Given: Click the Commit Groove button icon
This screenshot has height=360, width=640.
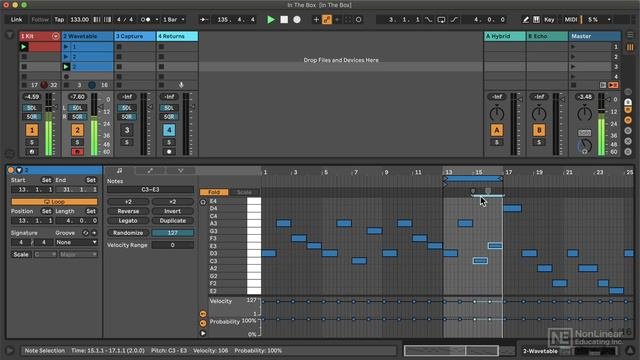Looking at the screenshot, I should pyautogui.click(x=94, y=233).
